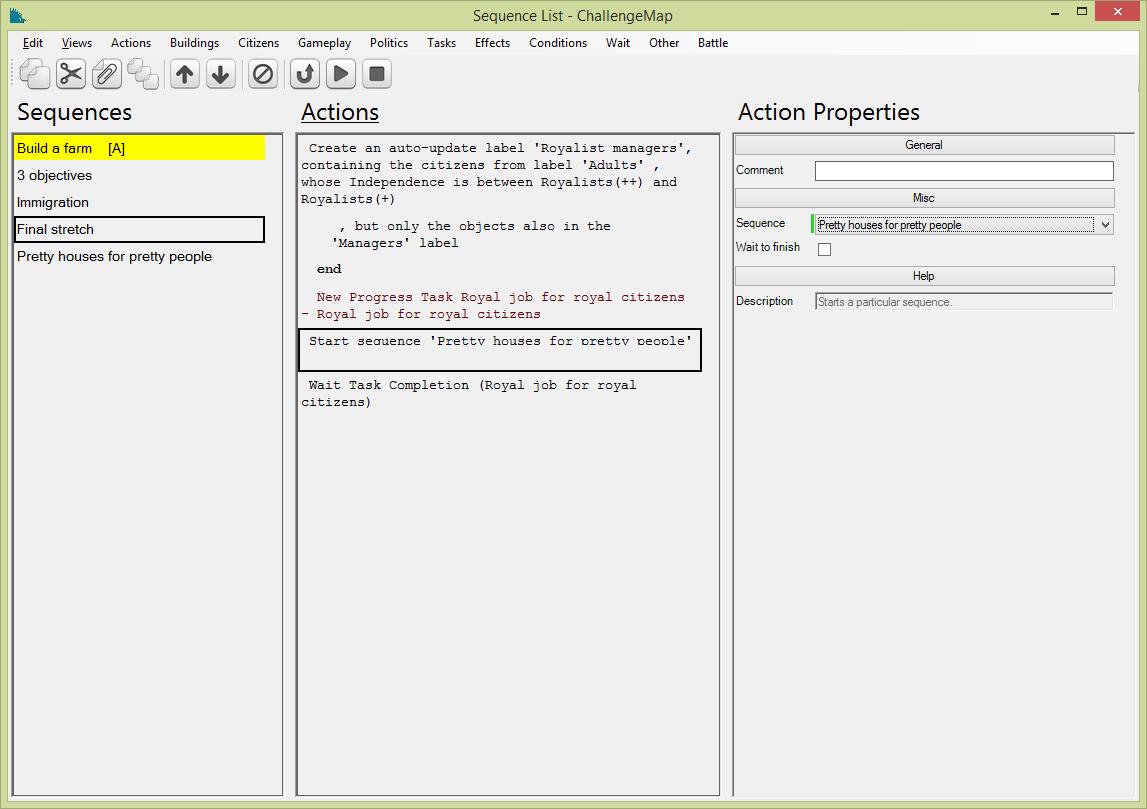This screenshot has height=809, width=1147.
Task: Open the Edit menu
Action: coord(33,43)
